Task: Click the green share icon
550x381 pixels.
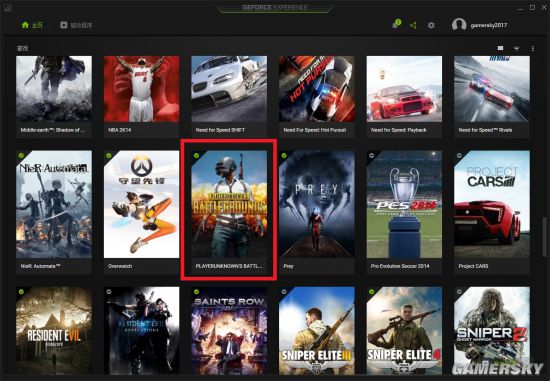Action: pos(413,25)
